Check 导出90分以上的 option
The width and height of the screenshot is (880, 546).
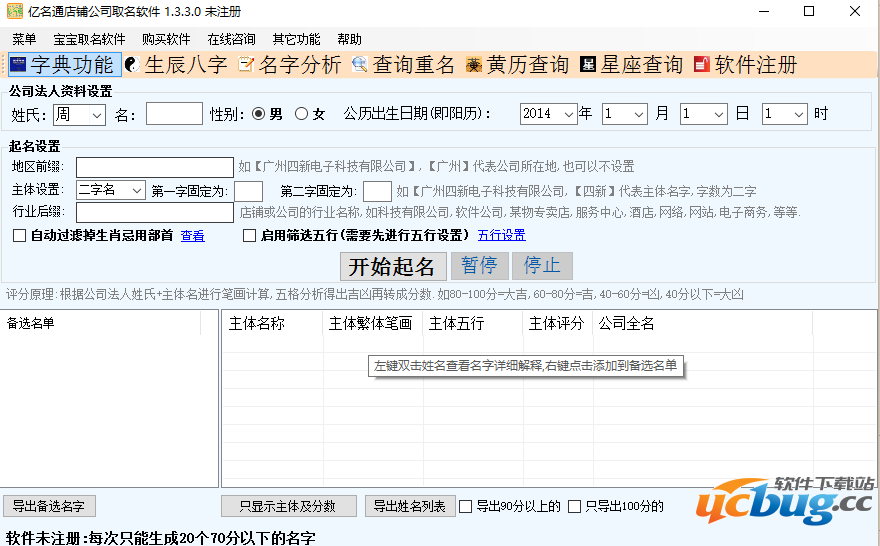(465, 507)
